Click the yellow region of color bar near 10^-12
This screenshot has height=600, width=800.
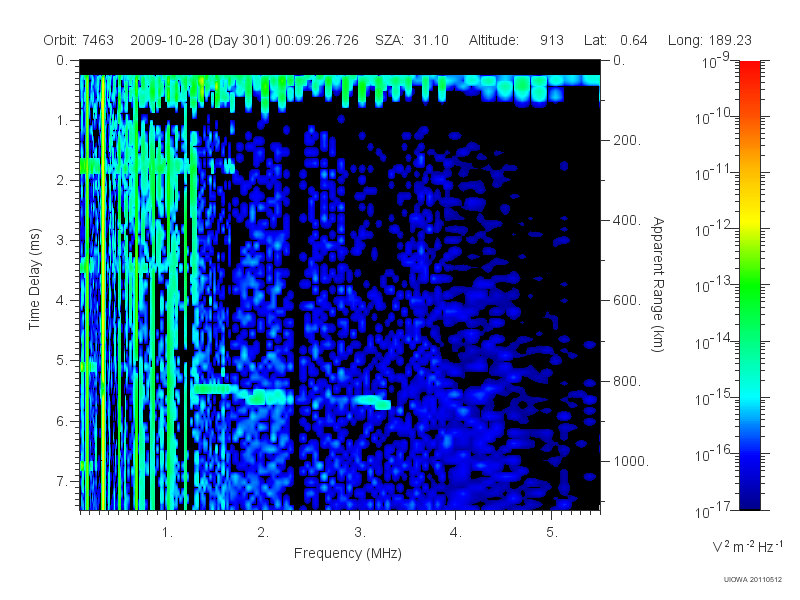coord(750,220)
